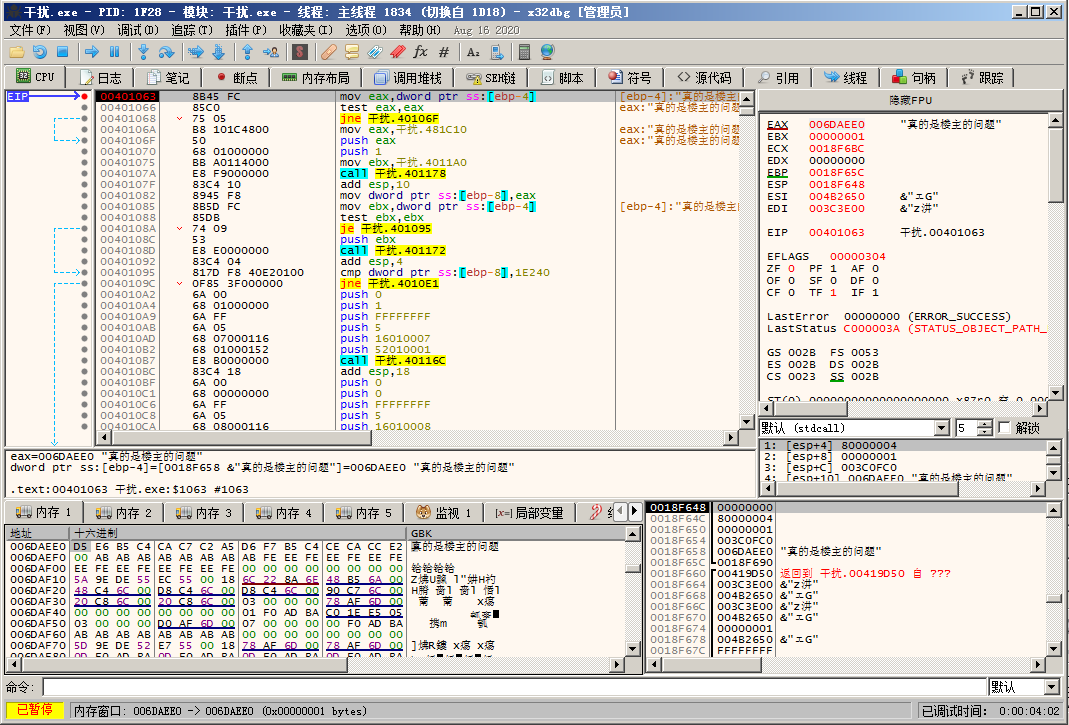Open the Scylla plugin icon
1069x725 pixels.
pyautogui.click(x=302, y=52)
